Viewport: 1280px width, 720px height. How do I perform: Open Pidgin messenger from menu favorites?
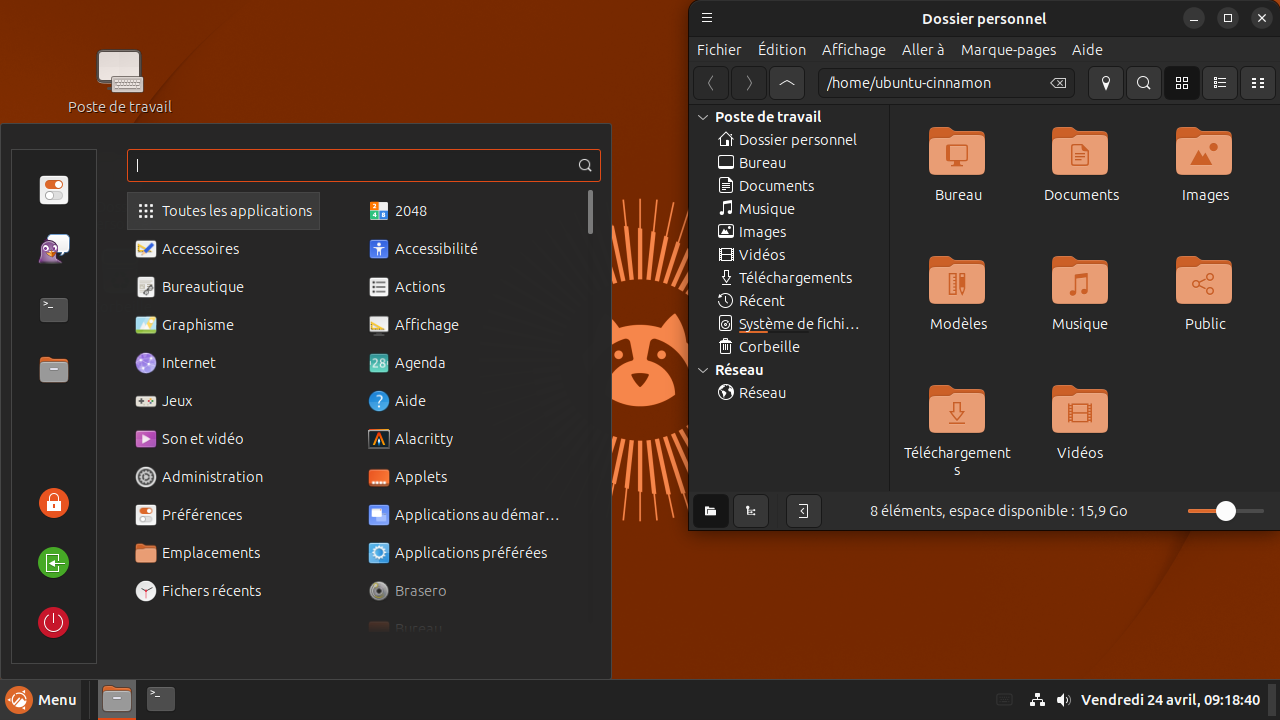tap(54, 250)
